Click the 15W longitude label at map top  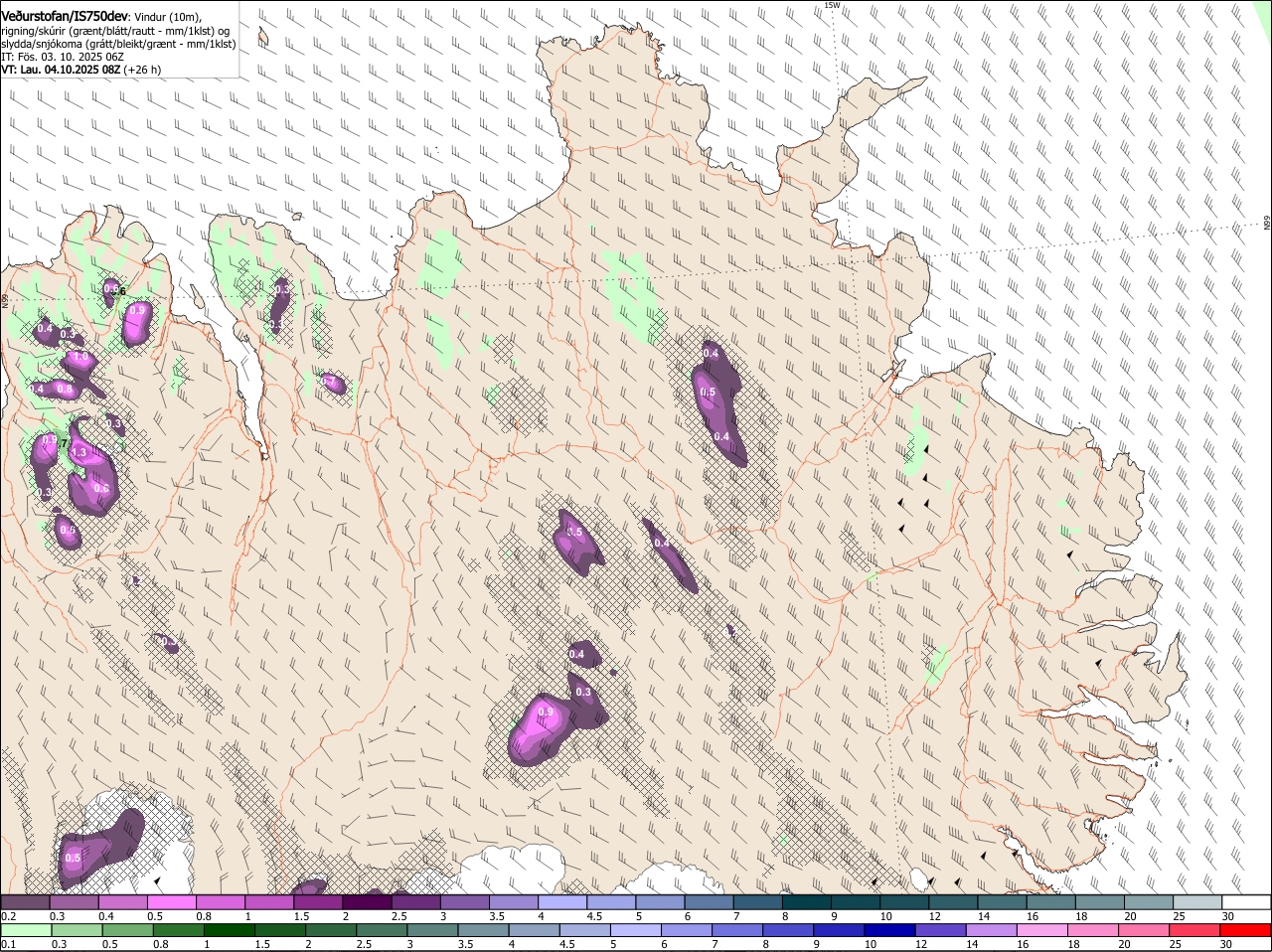pos(832,5)
